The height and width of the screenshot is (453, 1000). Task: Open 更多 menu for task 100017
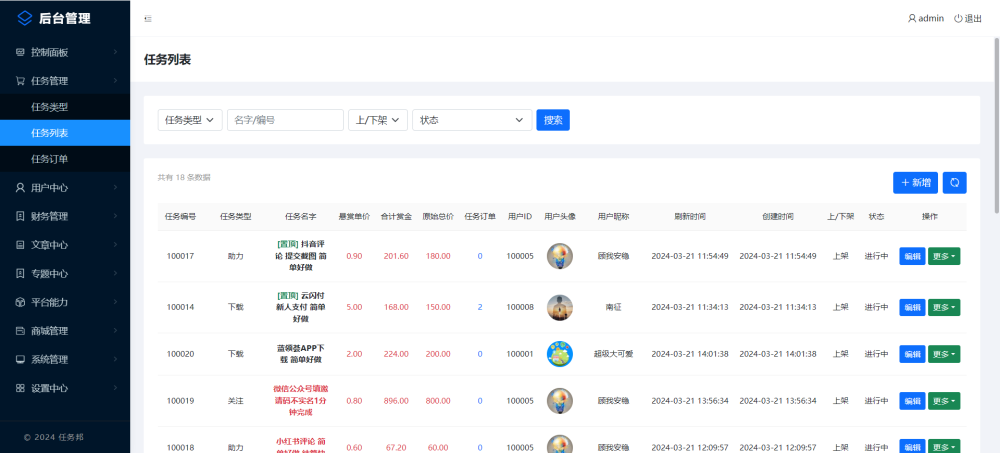(943, 256)
